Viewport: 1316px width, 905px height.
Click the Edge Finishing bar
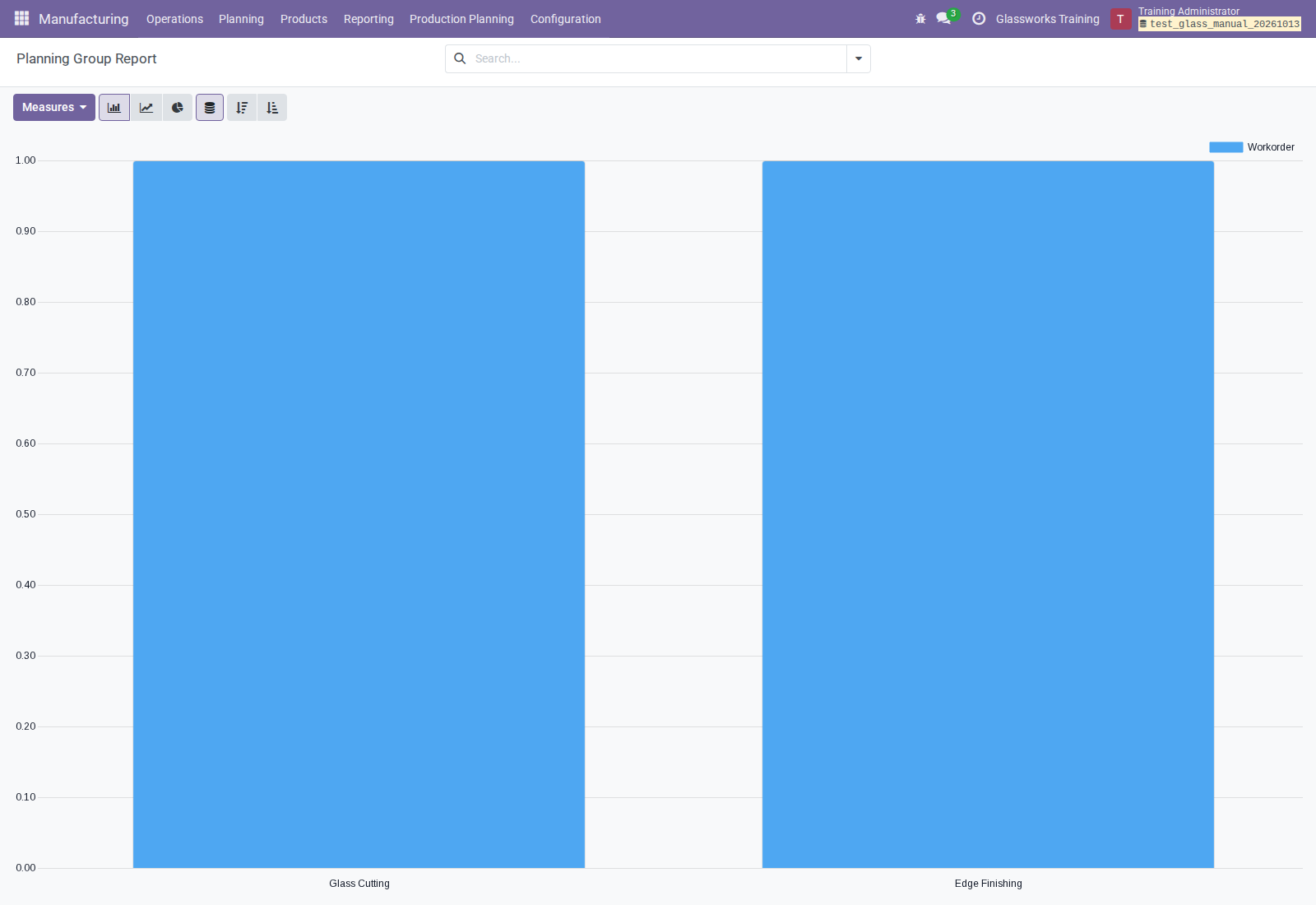[x=988, y=514]
